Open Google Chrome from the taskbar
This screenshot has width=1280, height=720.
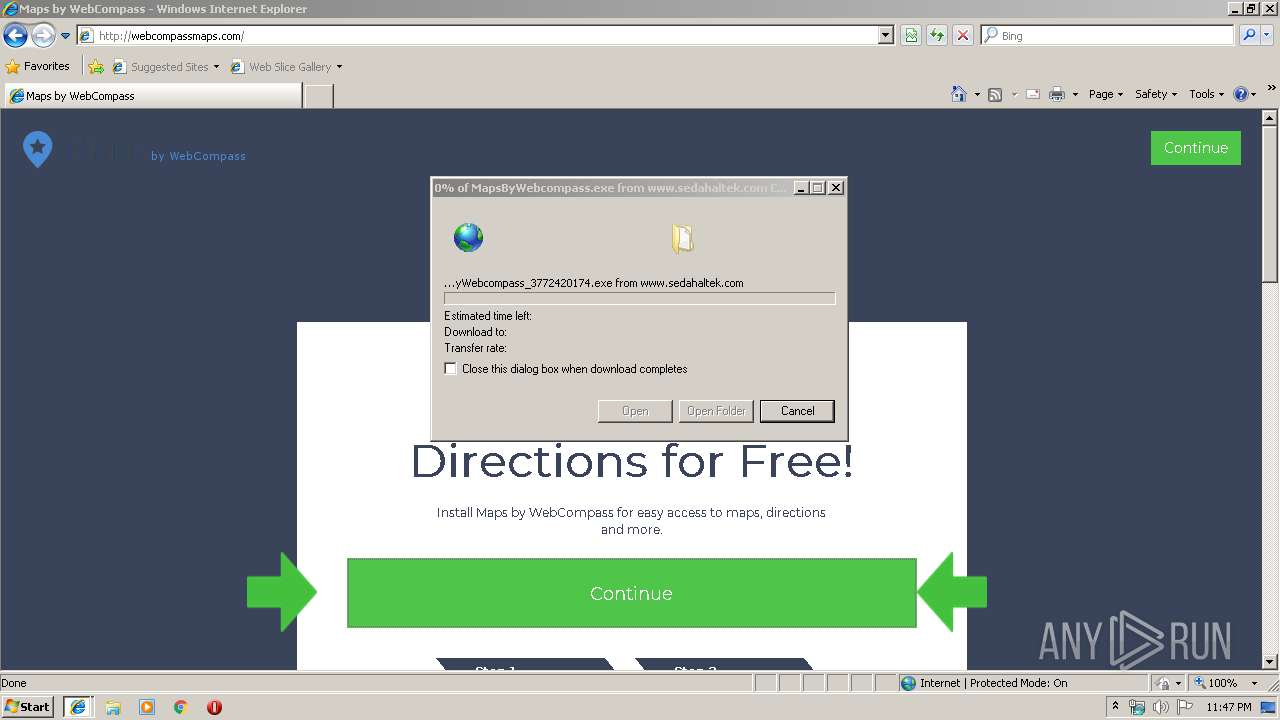pyautogui.click(x=181, y=707)
